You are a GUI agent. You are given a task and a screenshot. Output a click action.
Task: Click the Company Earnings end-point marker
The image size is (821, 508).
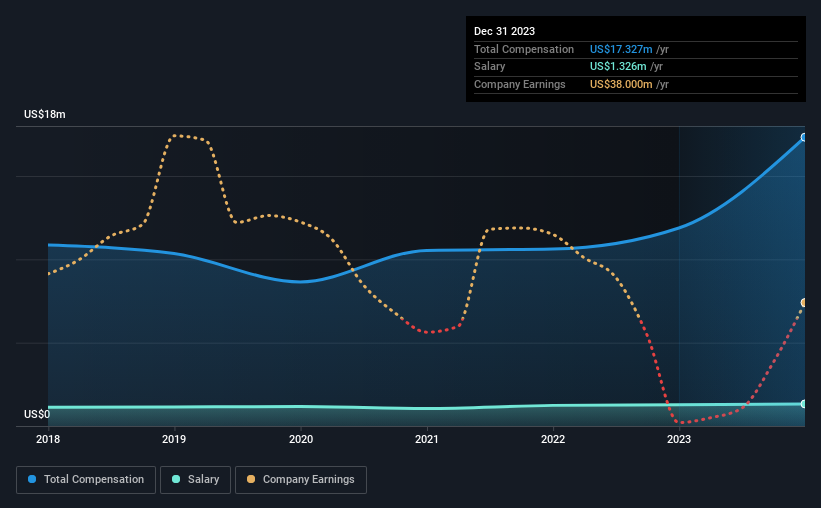click(x=804, y=303)
